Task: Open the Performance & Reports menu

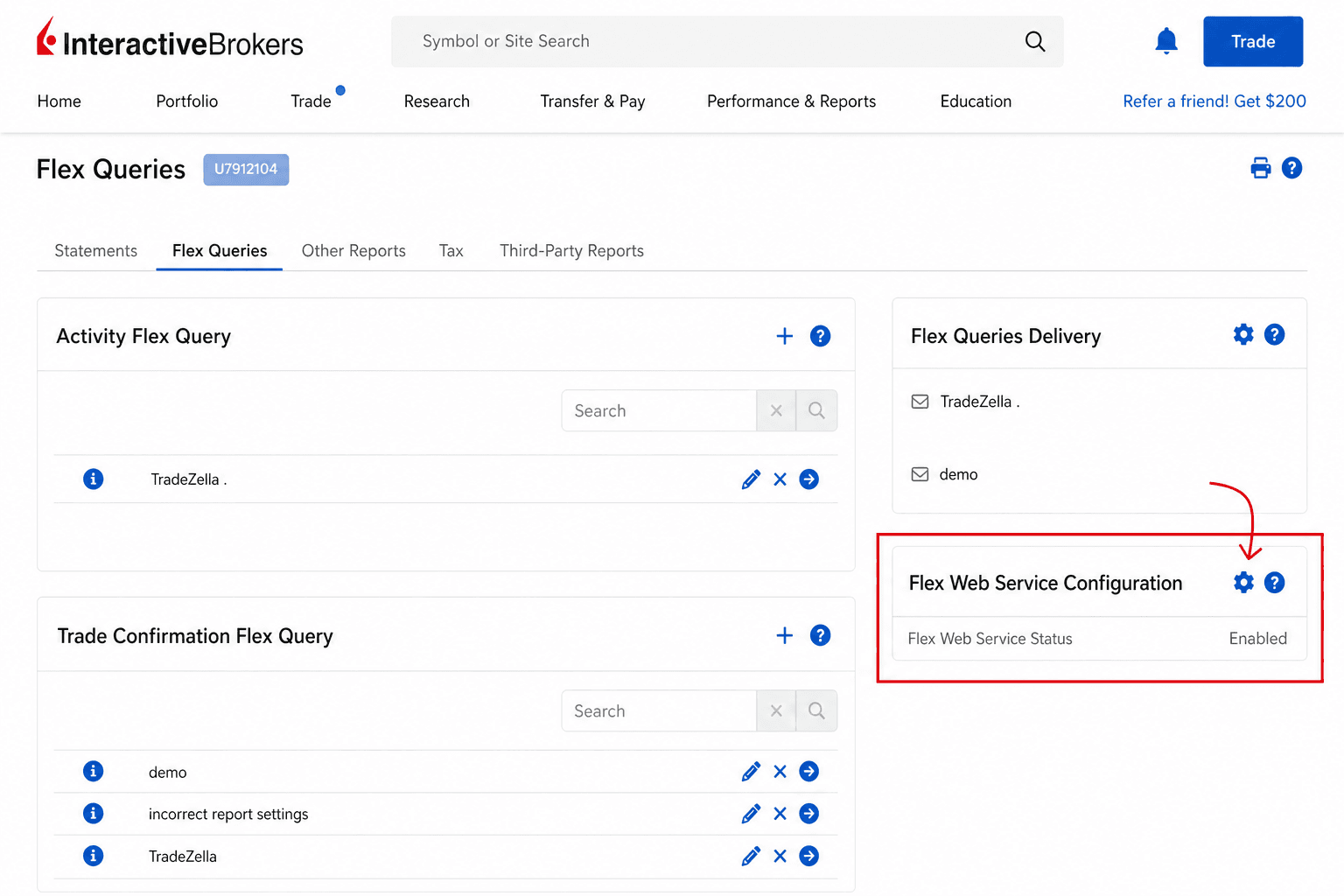Action: coord(791,101)
